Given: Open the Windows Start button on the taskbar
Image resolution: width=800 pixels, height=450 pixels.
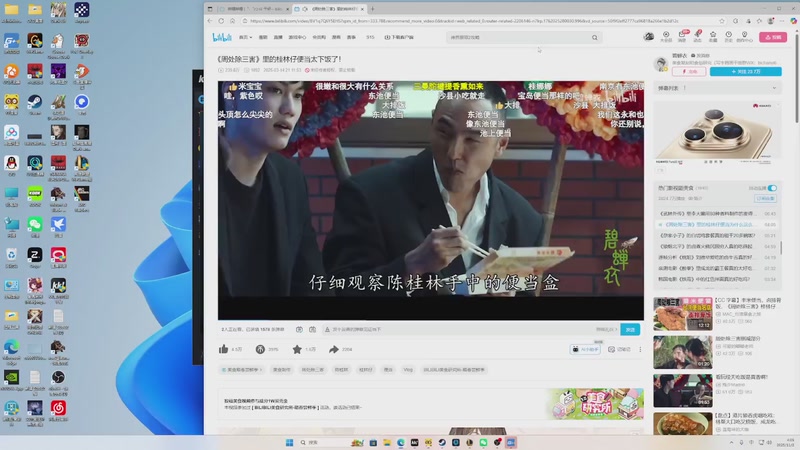Looking at the screenshot, I should point(289,442).
